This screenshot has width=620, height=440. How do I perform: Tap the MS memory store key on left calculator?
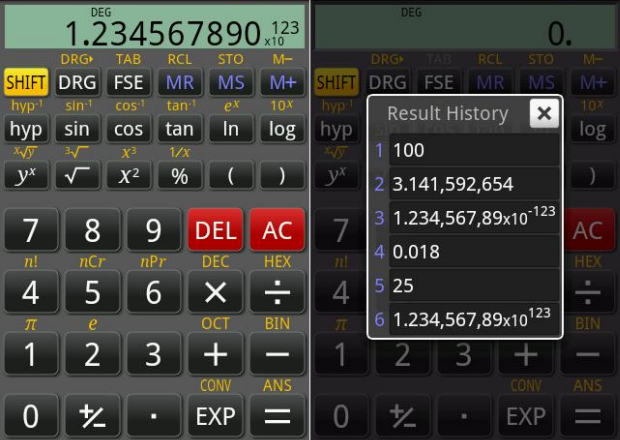(231, 82)
